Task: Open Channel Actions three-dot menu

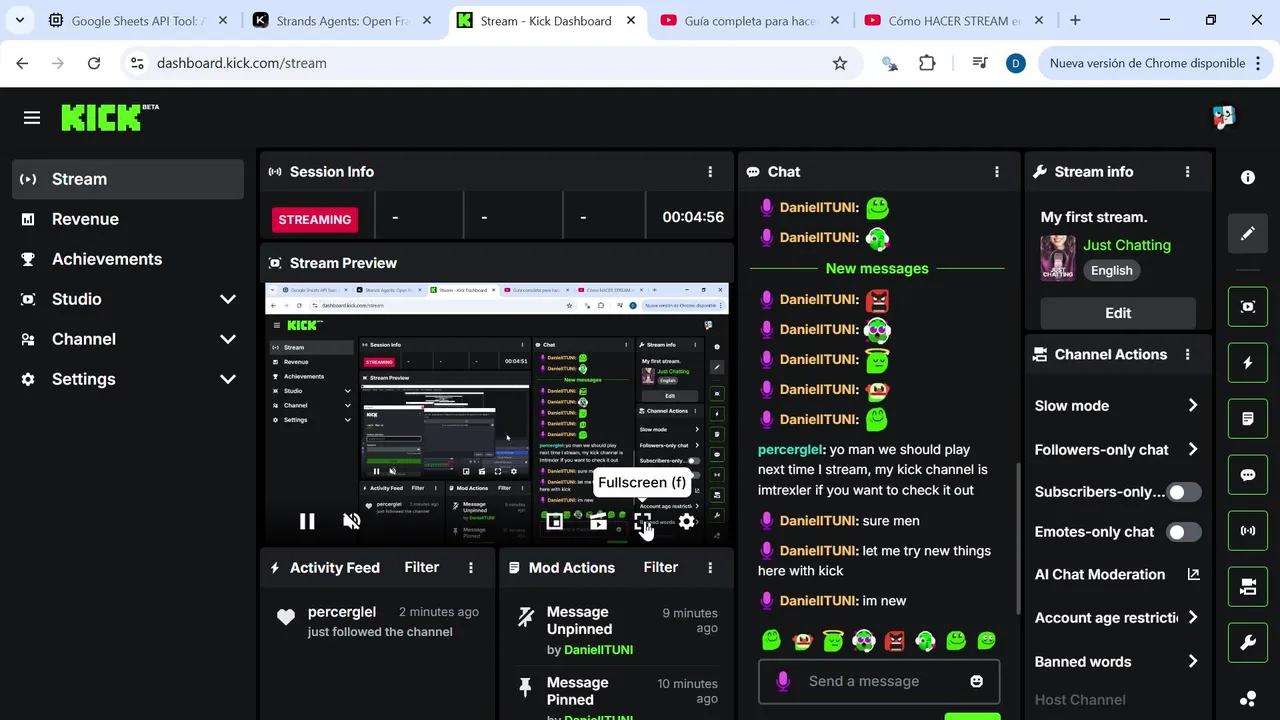Action: coord(1187,354)
